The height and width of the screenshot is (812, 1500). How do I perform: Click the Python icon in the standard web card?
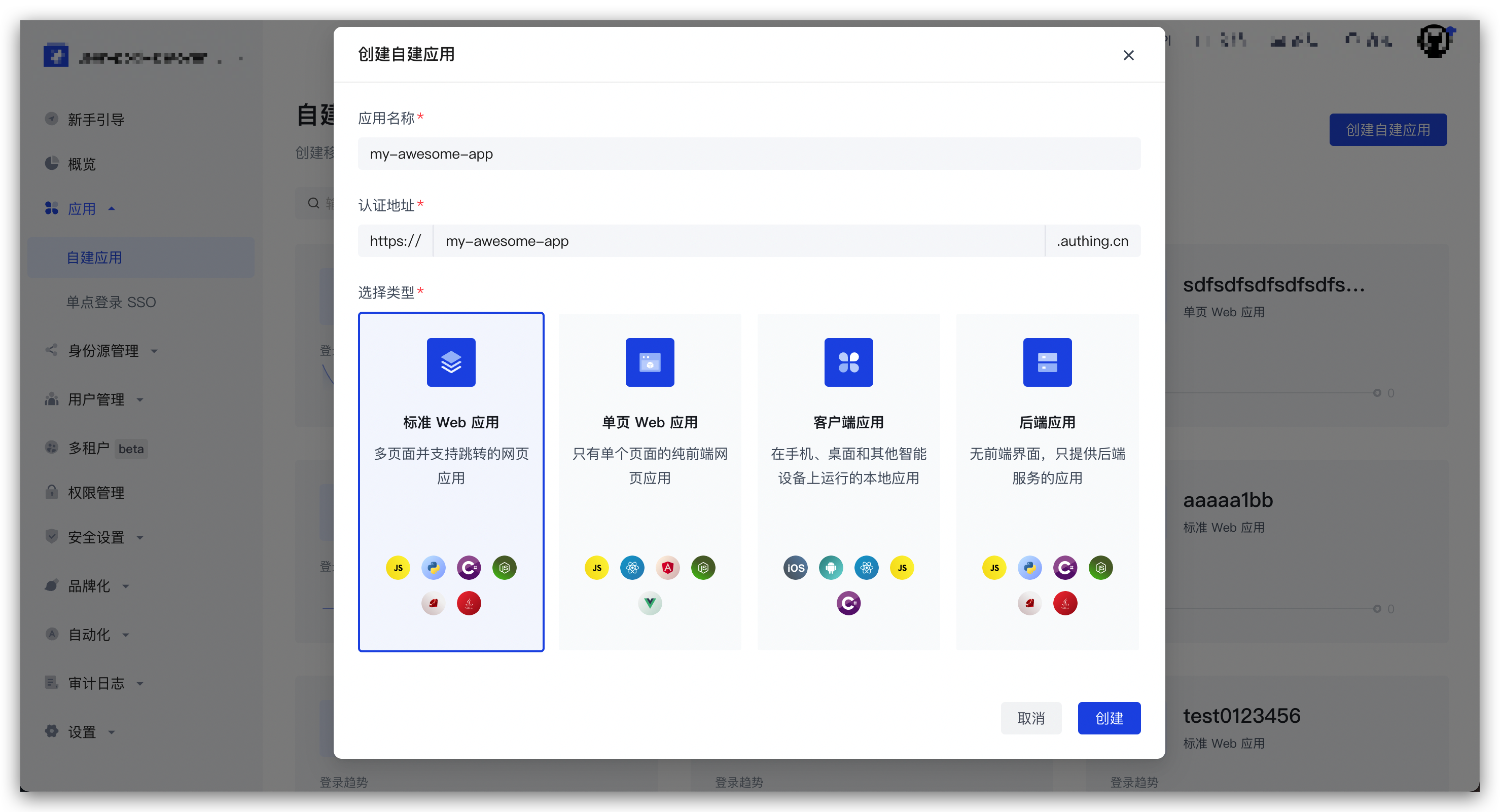pos(433,568)
